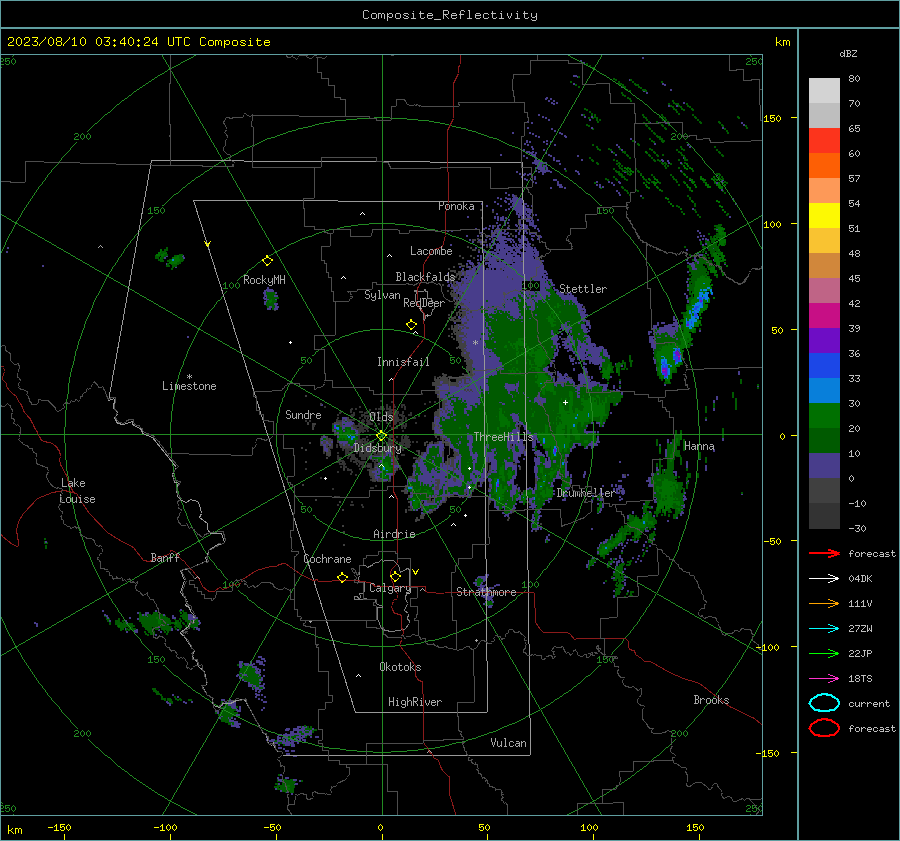Click the dBZ scale heading
The height and width of the screenshot is (841, 900).
(848, 53)
